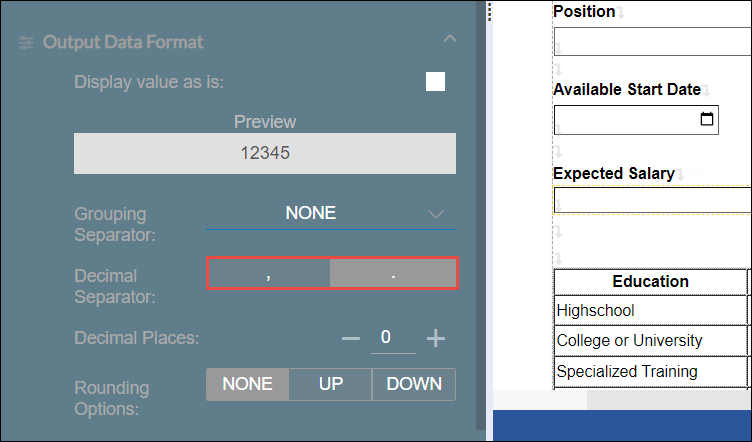Increase Decimal Places with the plus icon

[x=436, y=338]
